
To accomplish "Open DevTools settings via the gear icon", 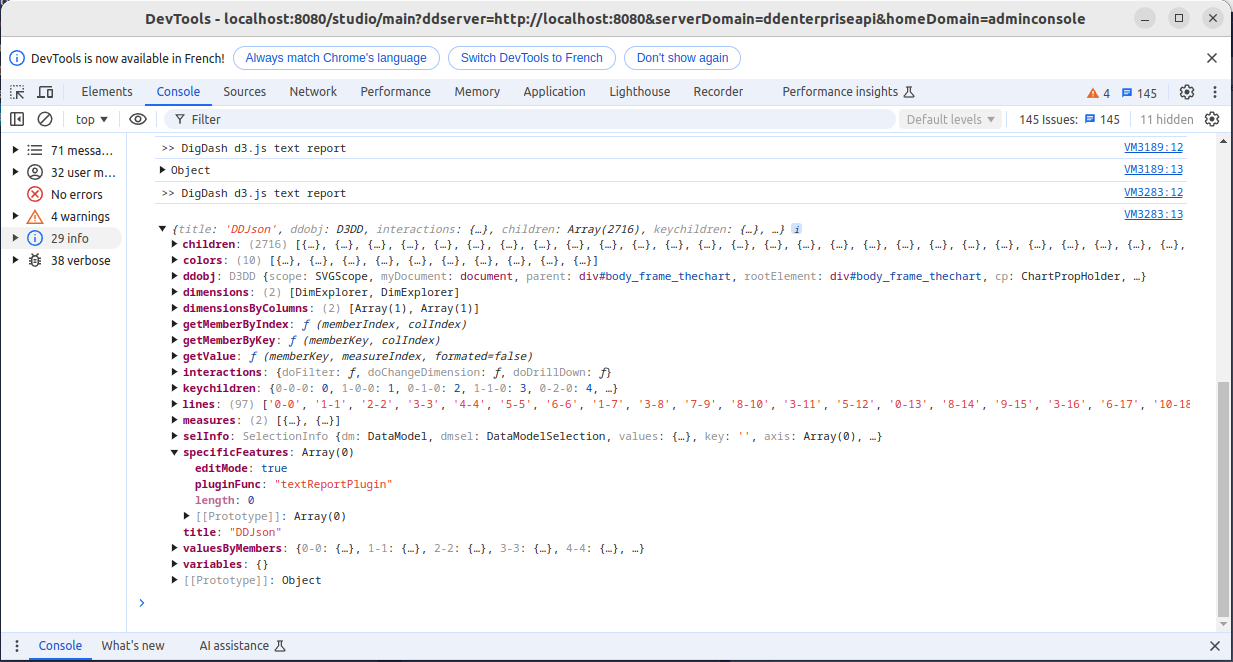I will 1187,92.
